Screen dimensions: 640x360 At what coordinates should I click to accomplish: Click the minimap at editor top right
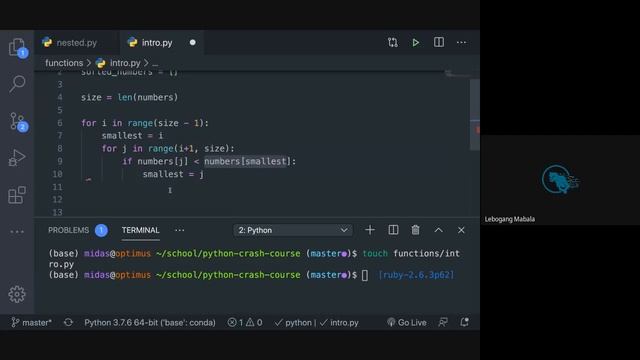tap(456, 74)
